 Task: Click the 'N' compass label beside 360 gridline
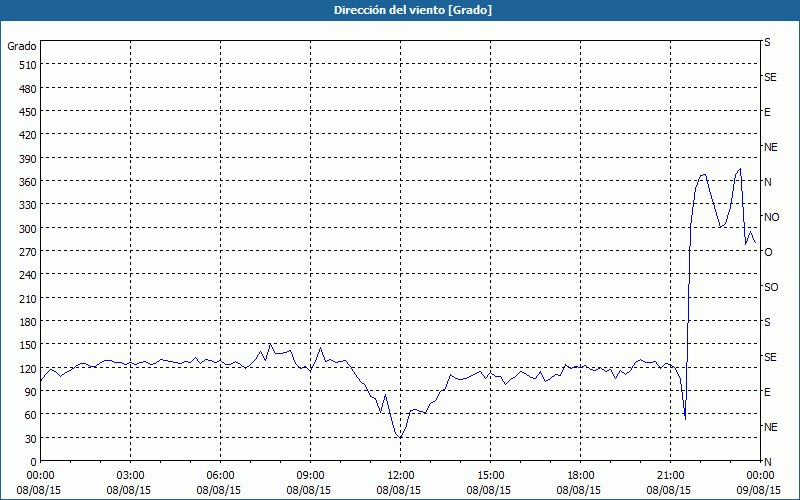pos(767,182)
